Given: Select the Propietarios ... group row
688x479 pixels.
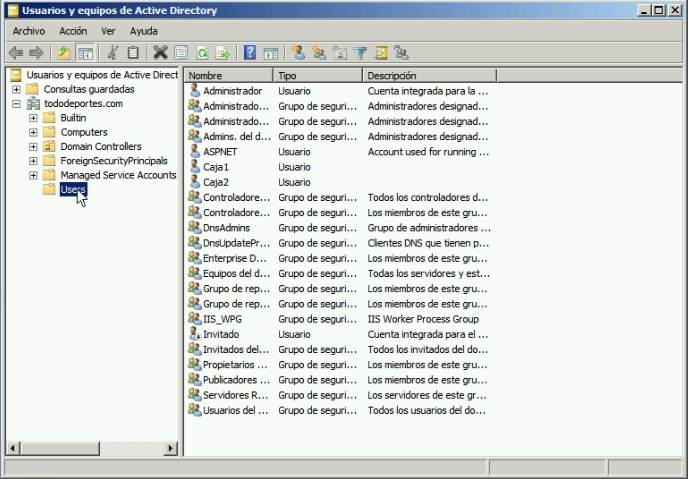Looking at the screenshot, I should coord(339,365).
